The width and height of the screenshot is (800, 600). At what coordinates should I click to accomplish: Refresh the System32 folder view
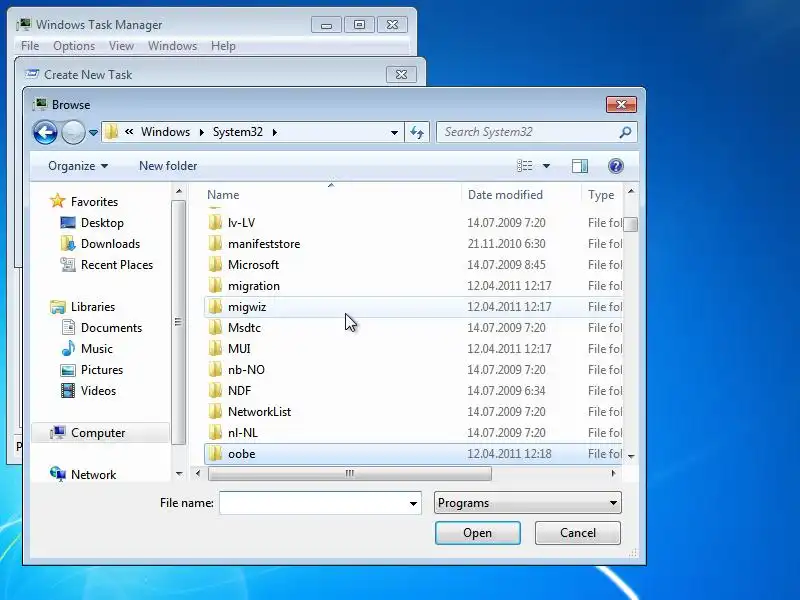[x=417, y=133]
